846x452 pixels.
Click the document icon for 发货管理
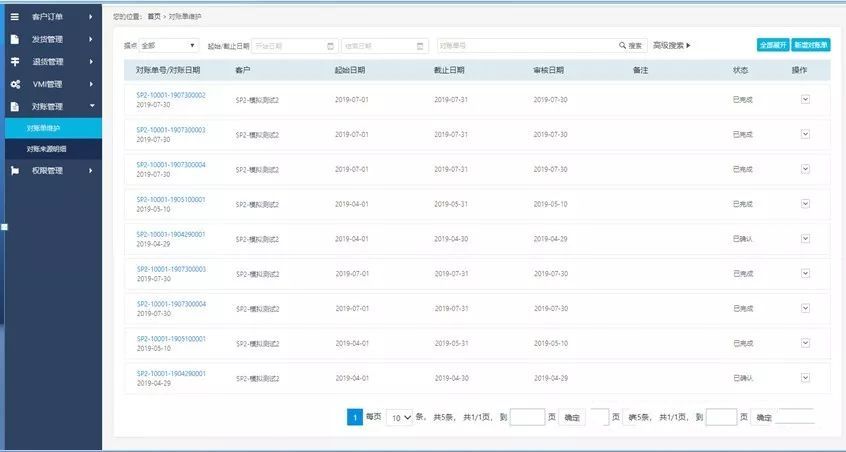coord(14,39)
